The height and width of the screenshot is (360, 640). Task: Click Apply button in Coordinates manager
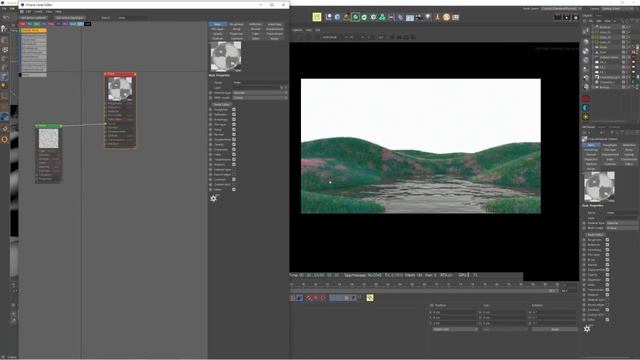point(555,329)
